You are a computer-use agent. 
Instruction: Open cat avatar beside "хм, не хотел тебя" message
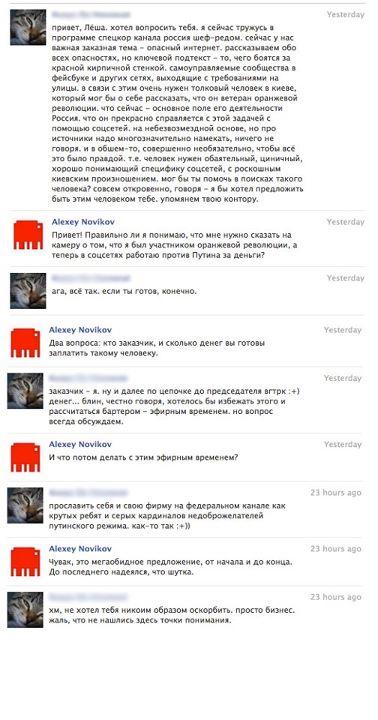(x=25, y=610)
